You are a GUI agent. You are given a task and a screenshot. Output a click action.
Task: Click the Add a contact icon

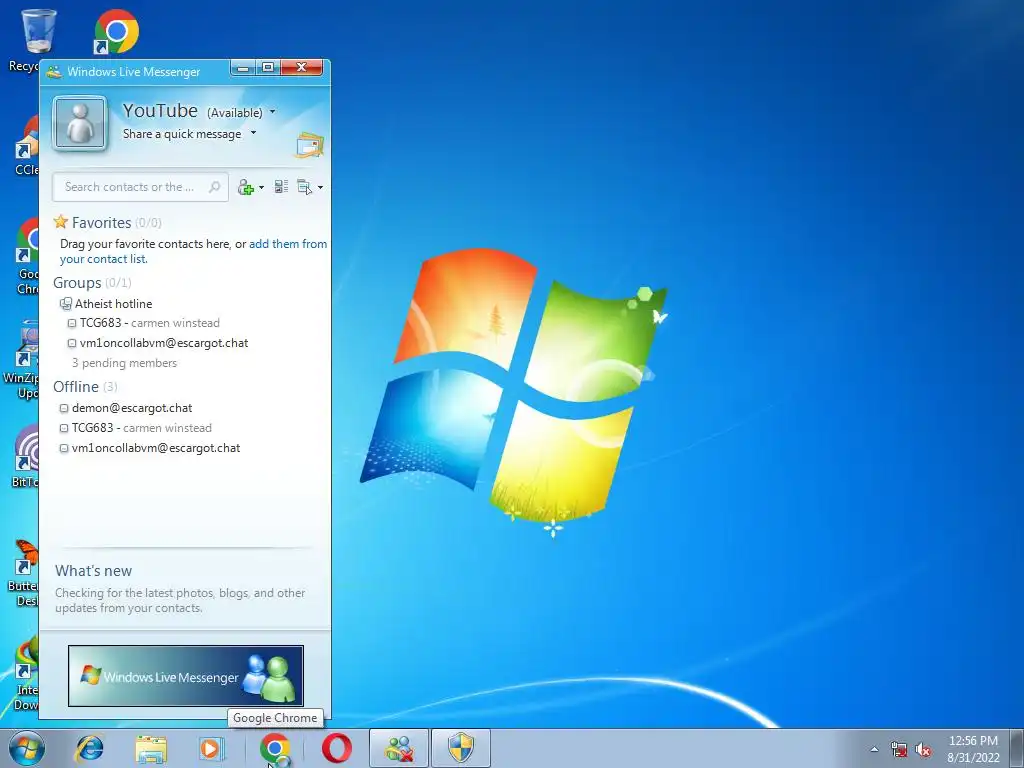(246, 187)
